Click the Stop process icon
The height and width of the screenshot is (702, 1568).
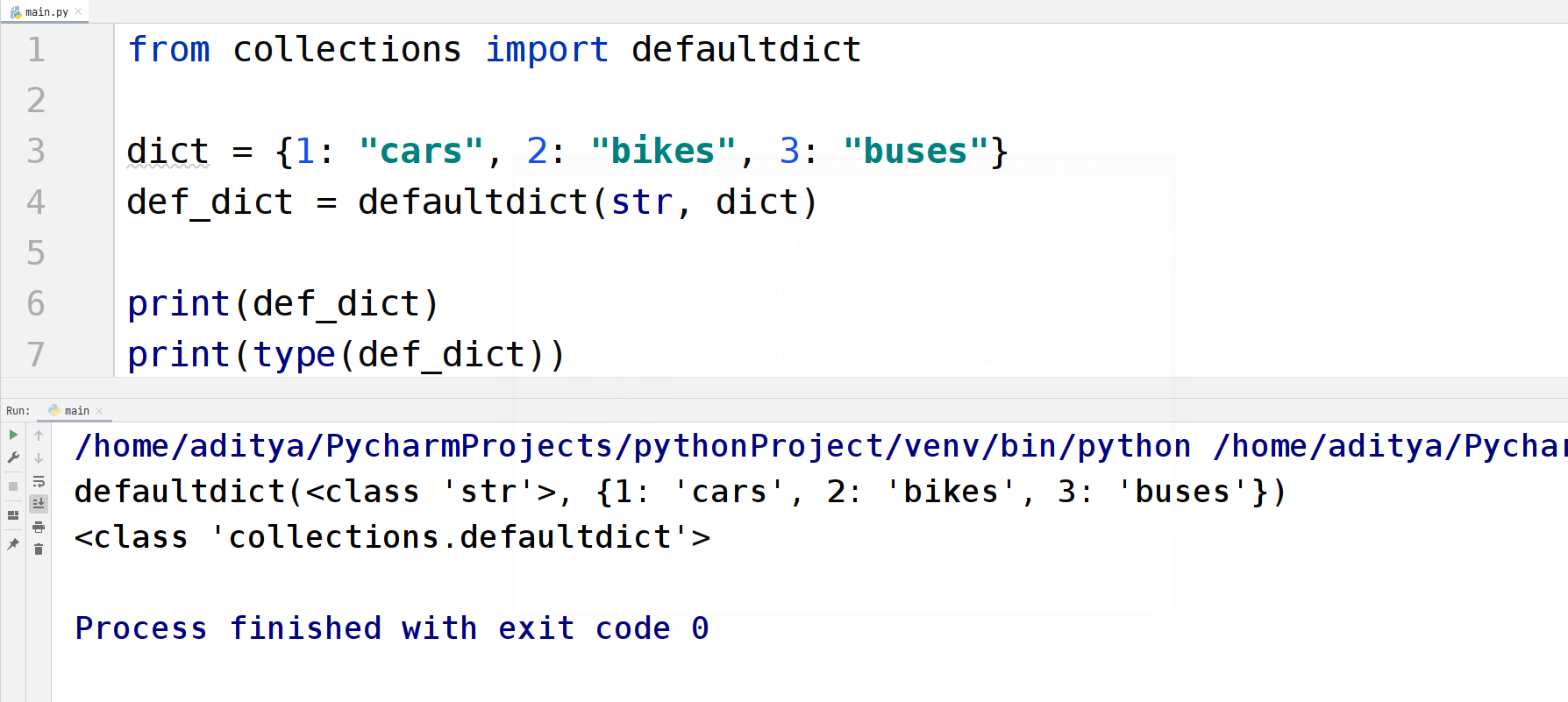13,484
